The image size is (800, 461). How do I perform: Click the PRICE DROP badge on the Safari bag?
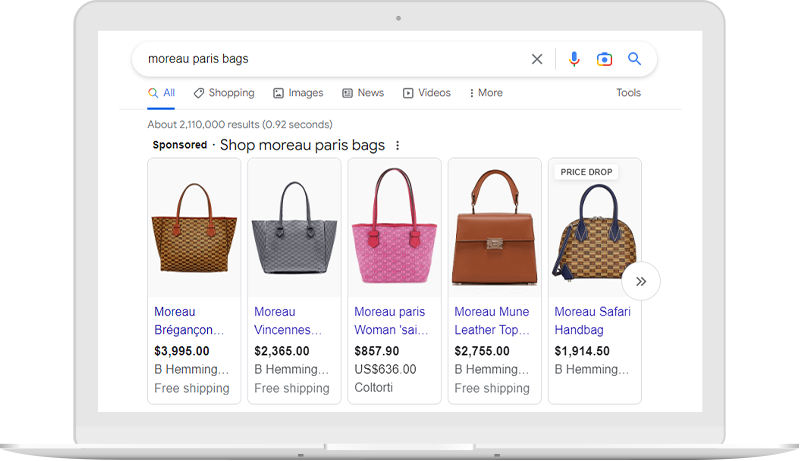(x=586, y=172)
